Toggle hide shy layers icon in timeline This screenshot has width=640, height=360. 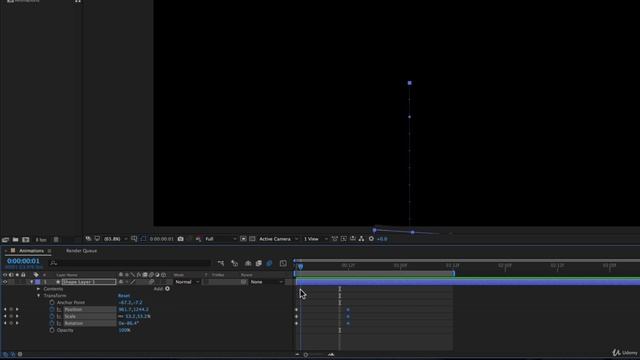(248, 263)
